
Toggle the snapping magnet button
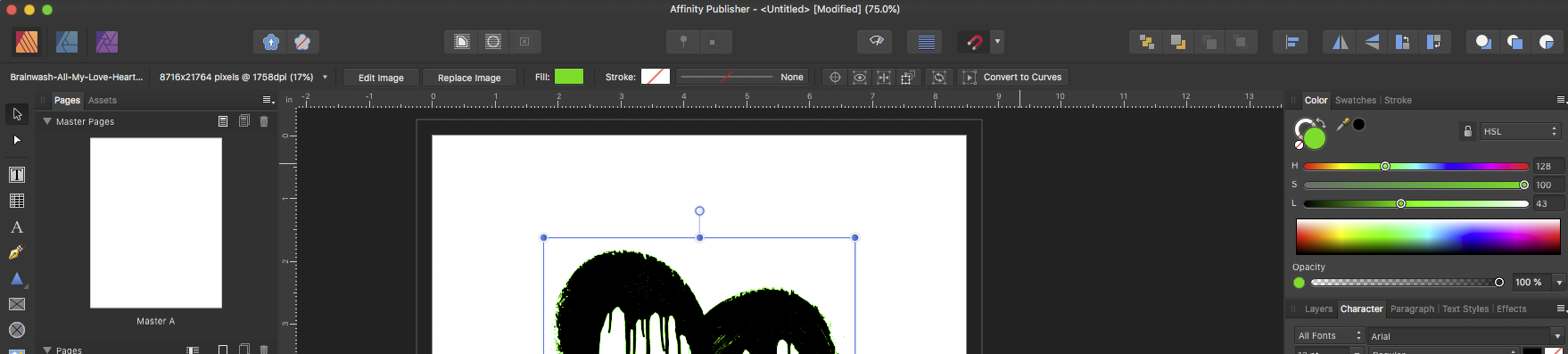974,42
